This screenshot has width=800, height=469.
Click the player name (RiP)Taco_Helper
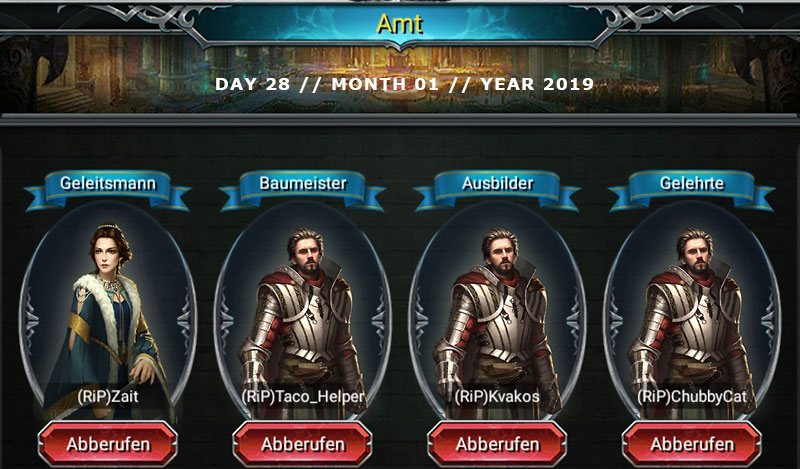(303, 397)
